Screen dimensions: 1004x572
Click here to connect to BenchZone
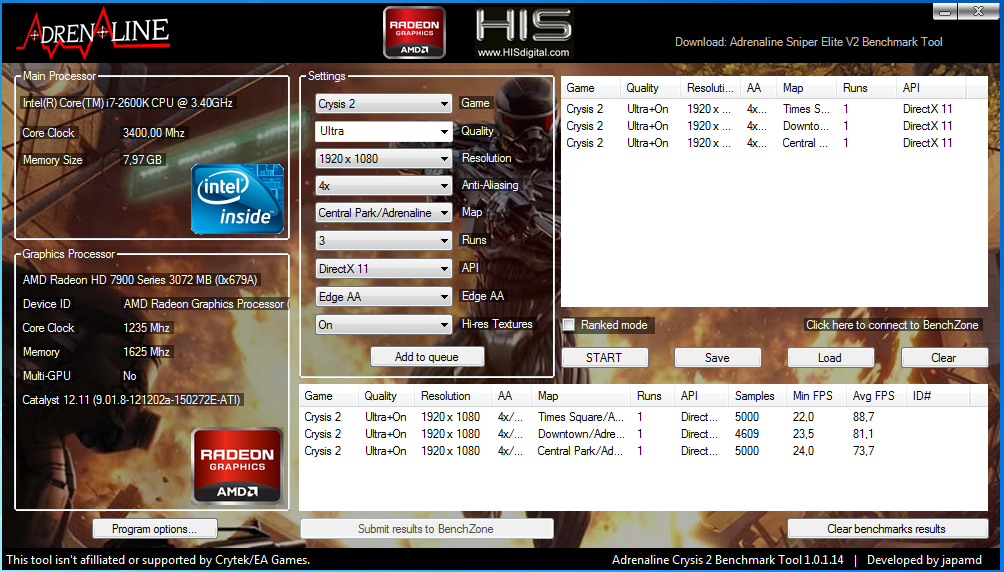coord(891,325)
